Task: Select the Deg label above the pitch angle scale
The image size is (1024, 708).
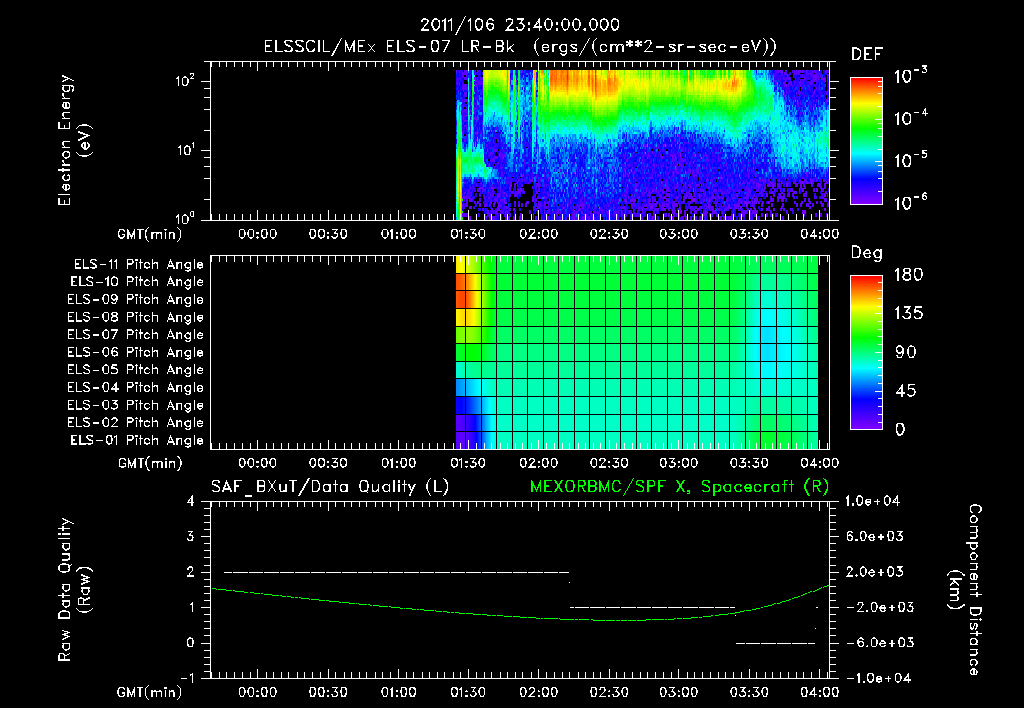Action: [x=867, y=253]
